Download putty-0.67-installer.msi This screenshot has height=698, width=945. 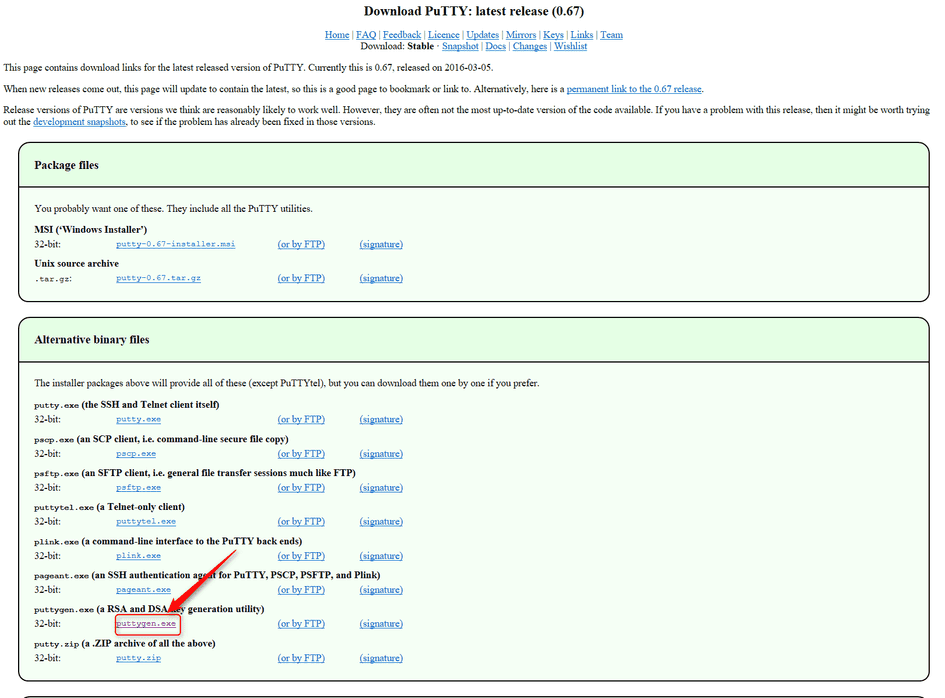(175, 244)
